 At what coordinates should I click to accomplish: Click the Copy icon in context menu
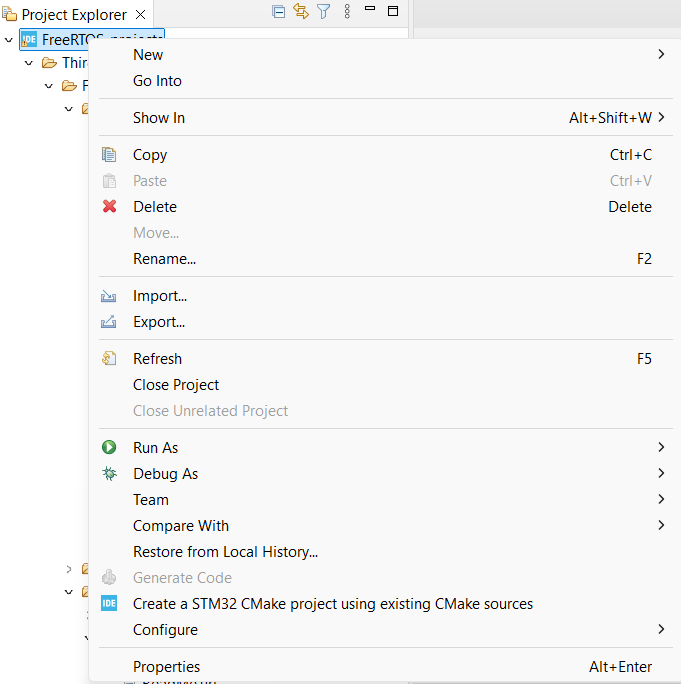coord(110,155)
